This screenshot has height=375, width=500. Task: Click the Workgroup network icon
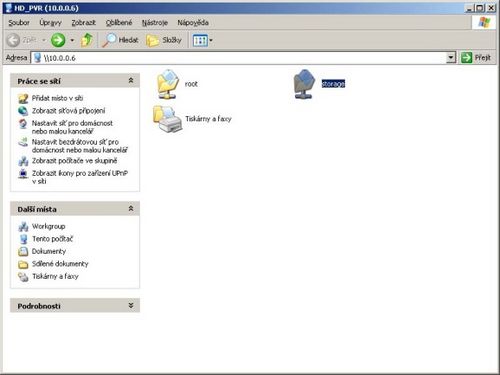tap(23, 227)
